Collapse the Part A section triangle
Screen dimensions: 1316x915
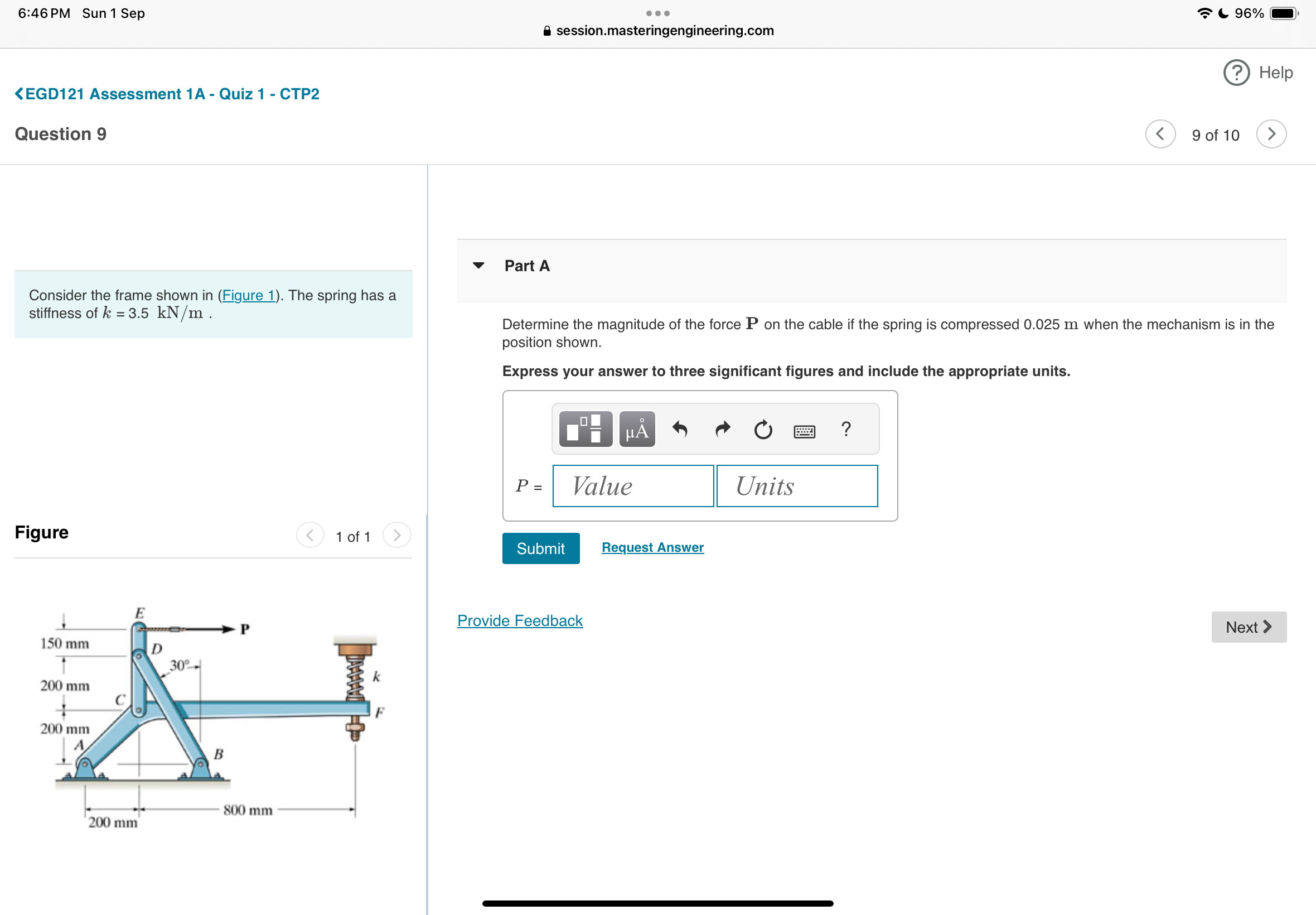[x=478, y=266]
